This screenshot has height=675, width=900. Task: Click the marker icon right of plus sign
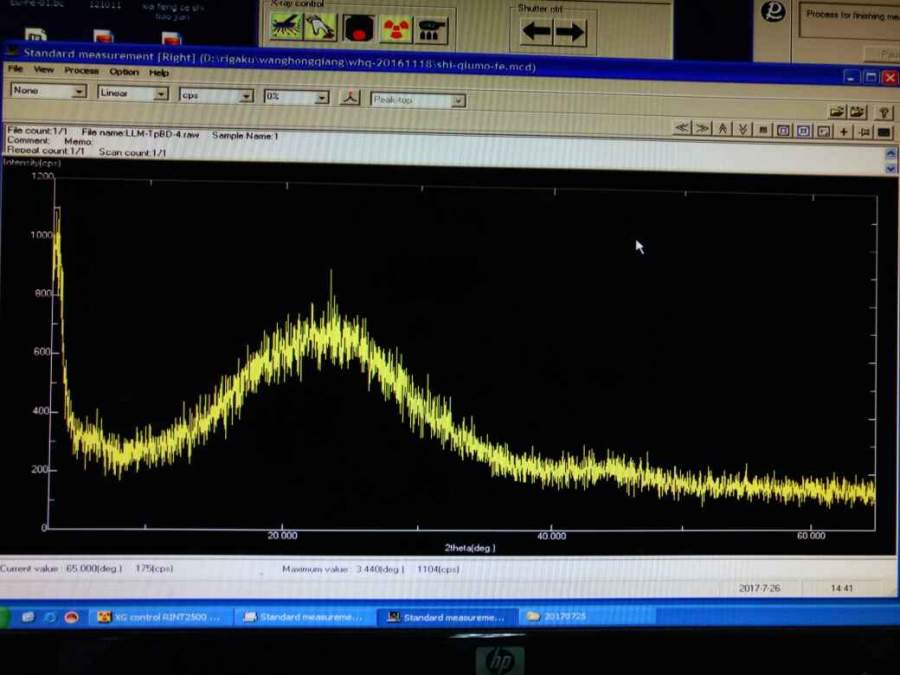(864, 133)
